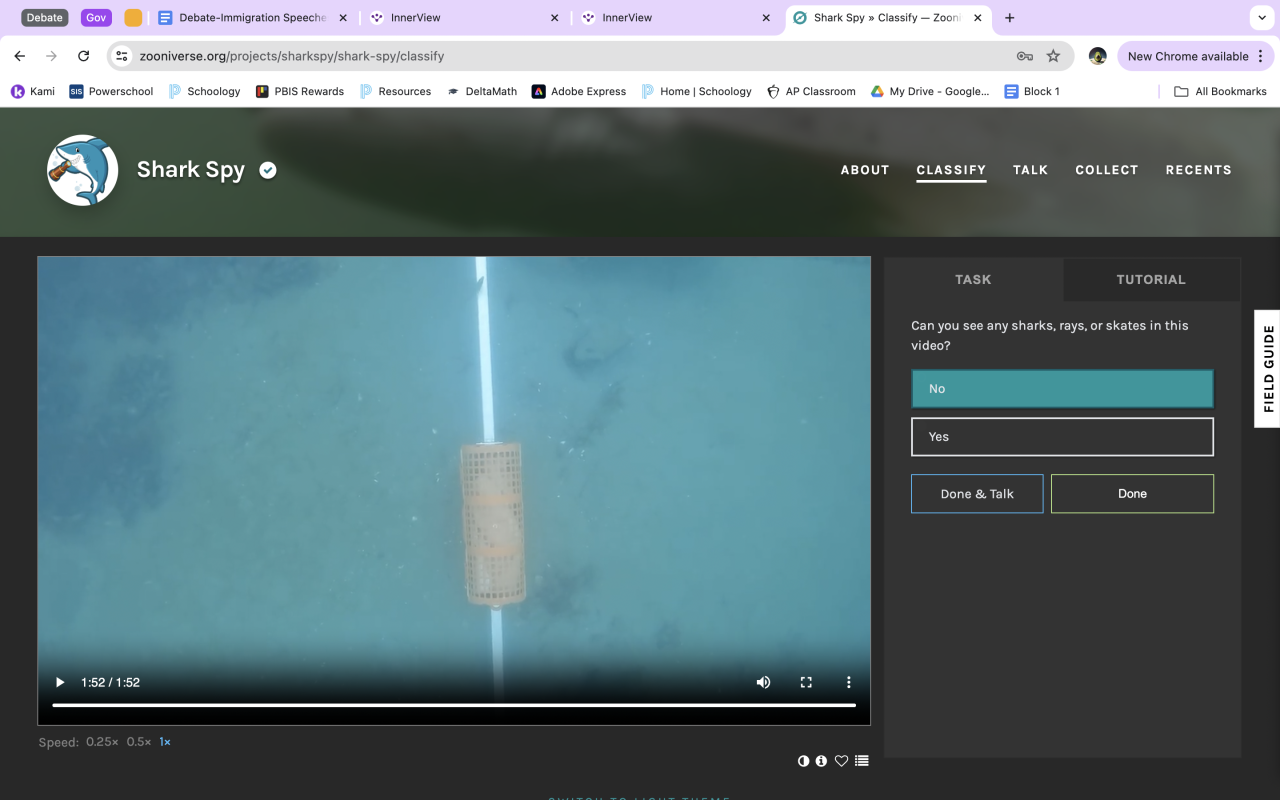Switch to the Debate-Immigration Speeches tab

(254, 18)
